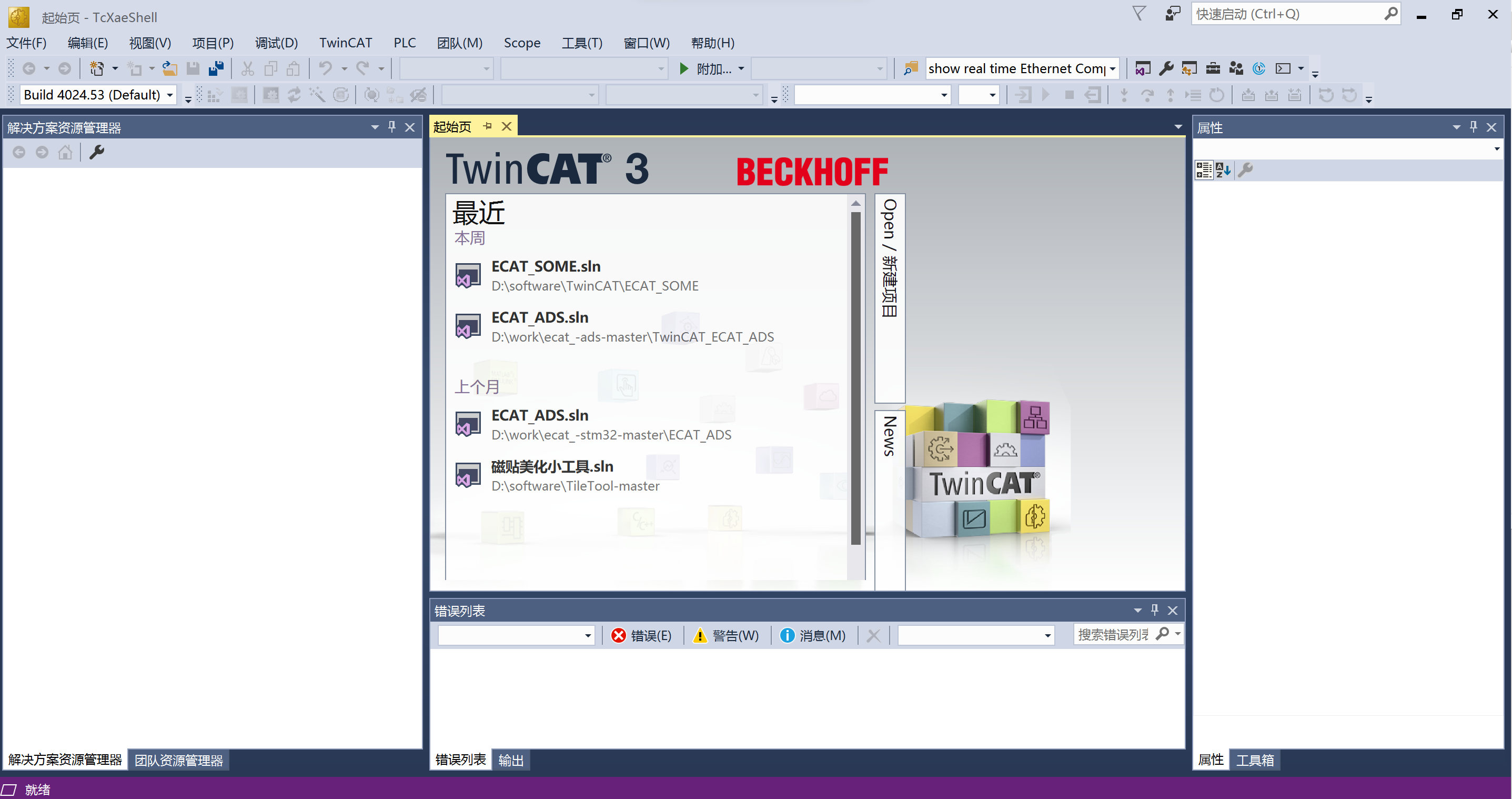
Task: Toggle 警告(W) filter in error list
Action: [726, 635]
